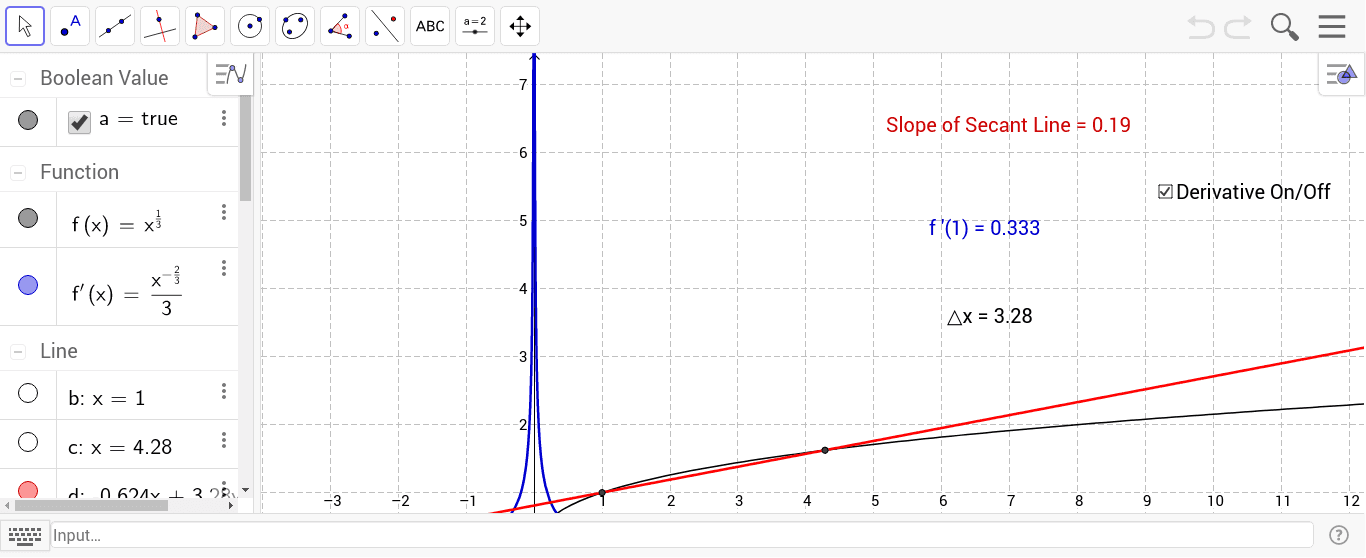Hide the red secant line d
Viewport: 1366px width, 558px height.
28,490
